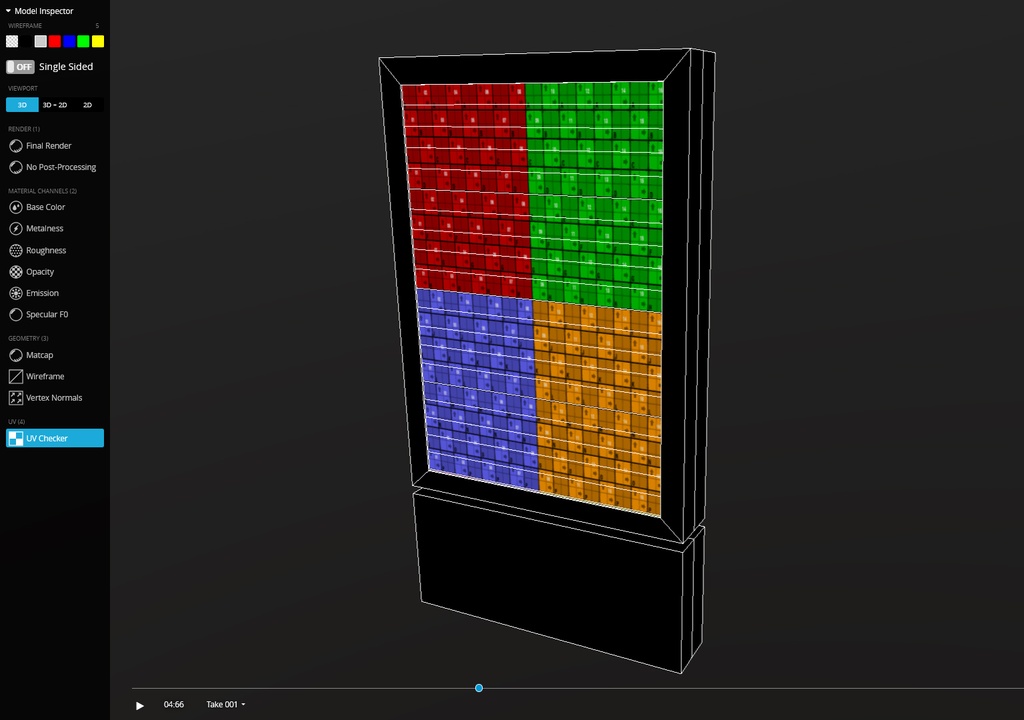Image resolution: width=1024 pixels, height=720 pixels.
Task: Pick the red wireframe color
Action: (55, 41)
